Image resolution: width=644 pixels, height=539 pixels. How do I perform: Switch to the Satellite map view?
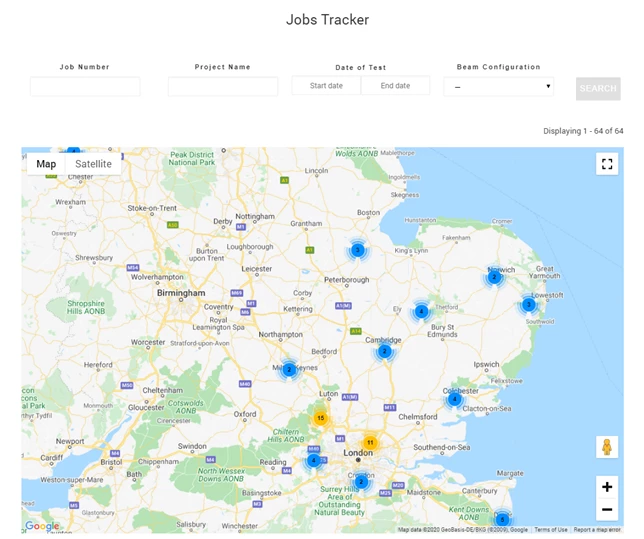93,164
